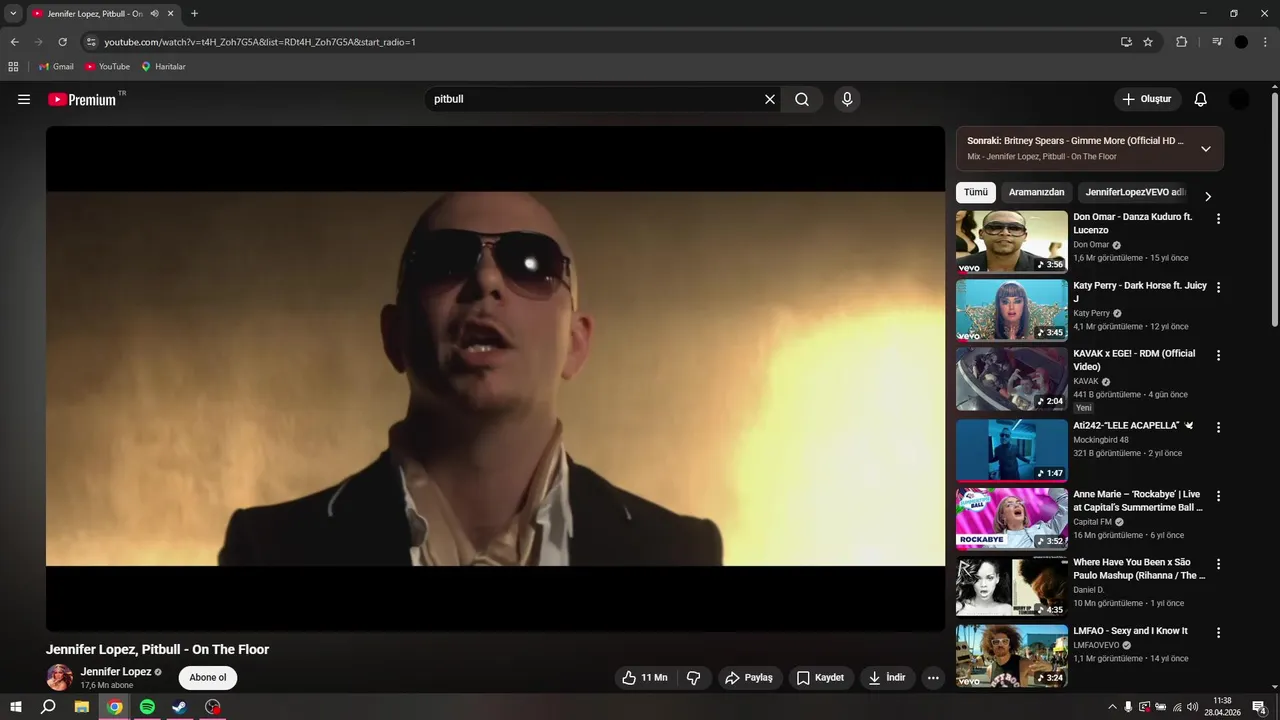The image size is (1280, 720).
Task: Open the Gmail bookmark
Action: (56, 67)
